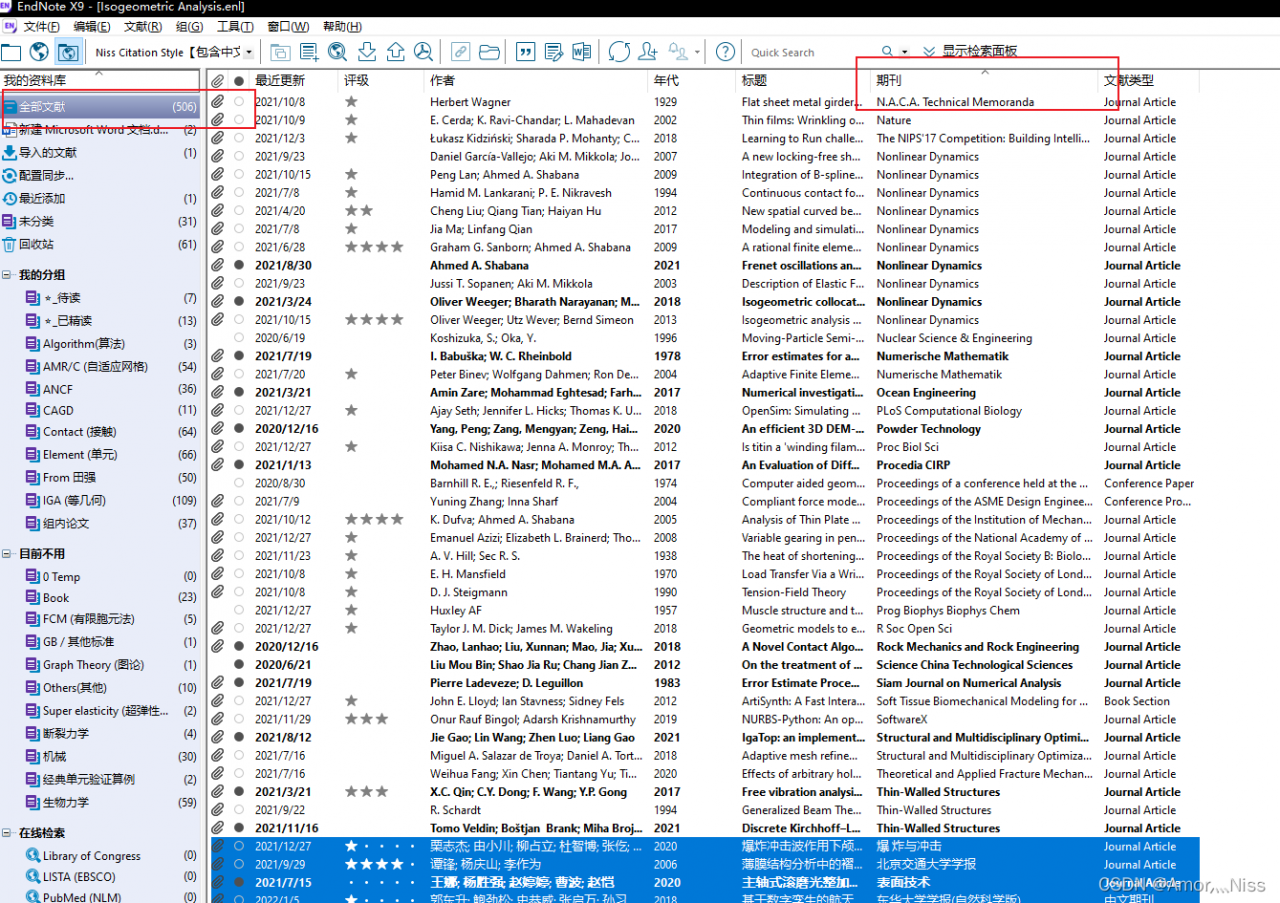Click the Sync Library circular-arrows icon
This screenshot has width=1280, height=903.
click(x=619, y=52)
